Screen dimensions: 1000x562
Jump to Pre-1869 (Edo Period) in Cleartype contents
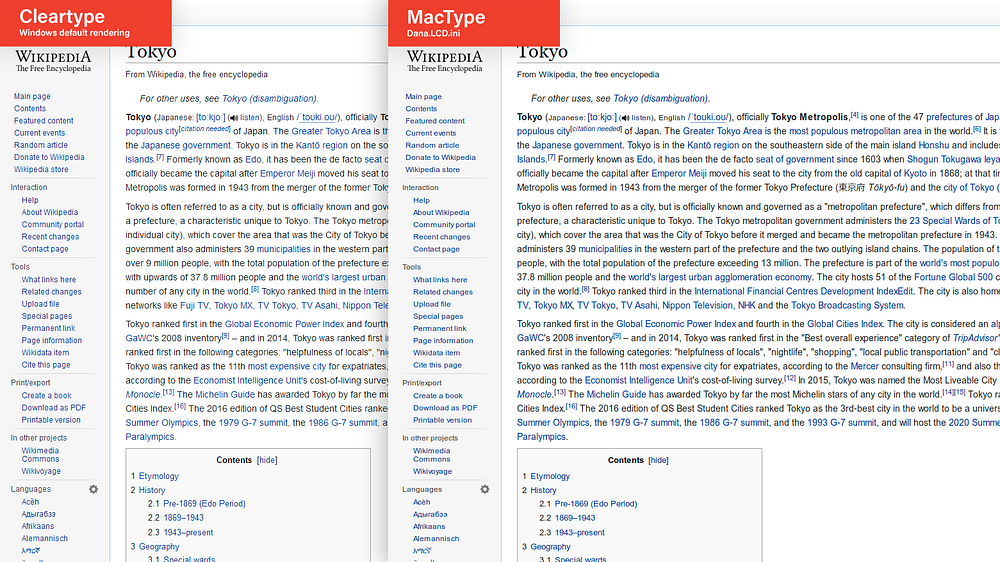pyautogui.click(x=204, y=503)
